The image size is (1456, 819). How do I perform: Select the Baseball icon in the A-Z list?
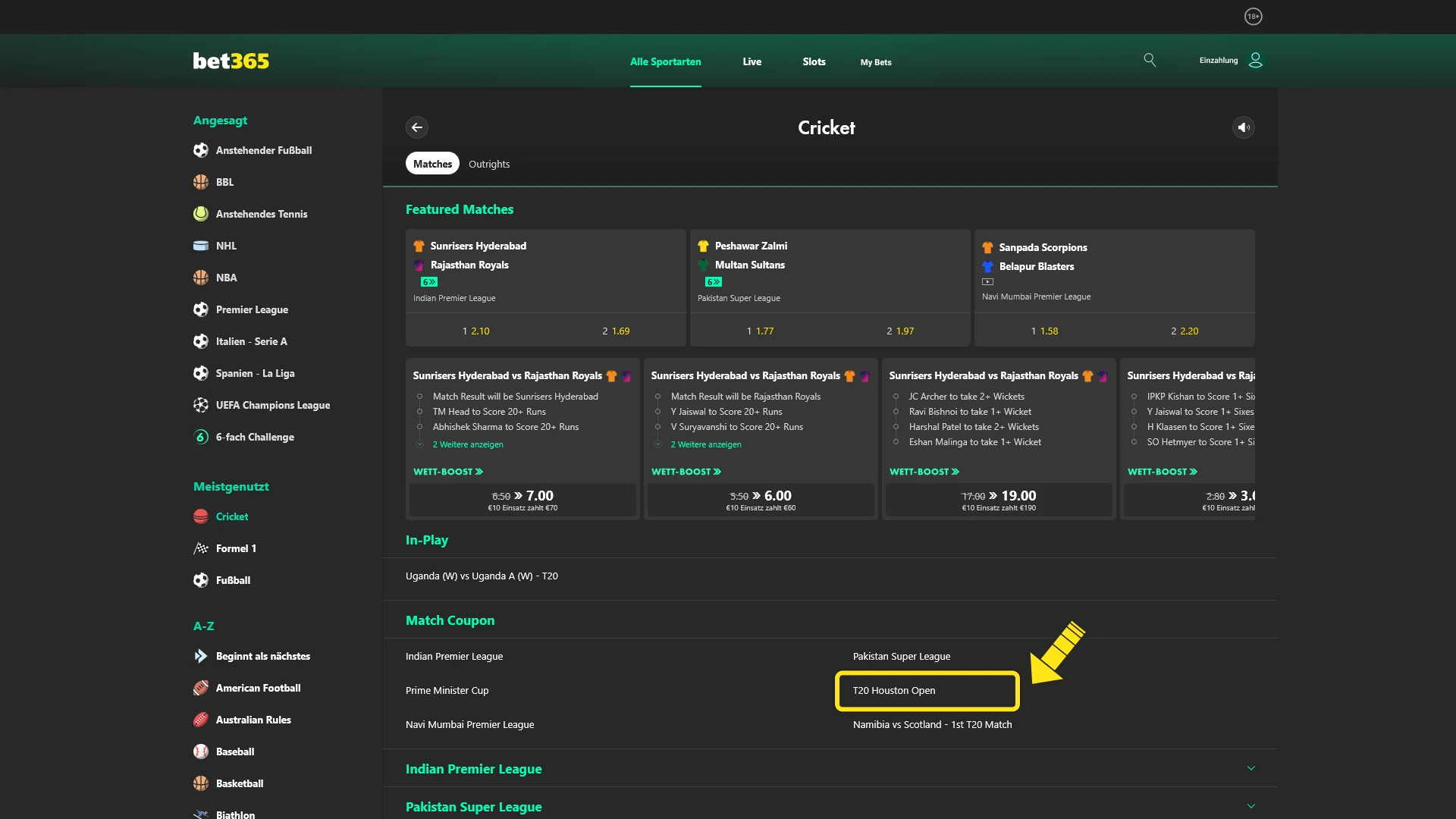coord(200,752)
